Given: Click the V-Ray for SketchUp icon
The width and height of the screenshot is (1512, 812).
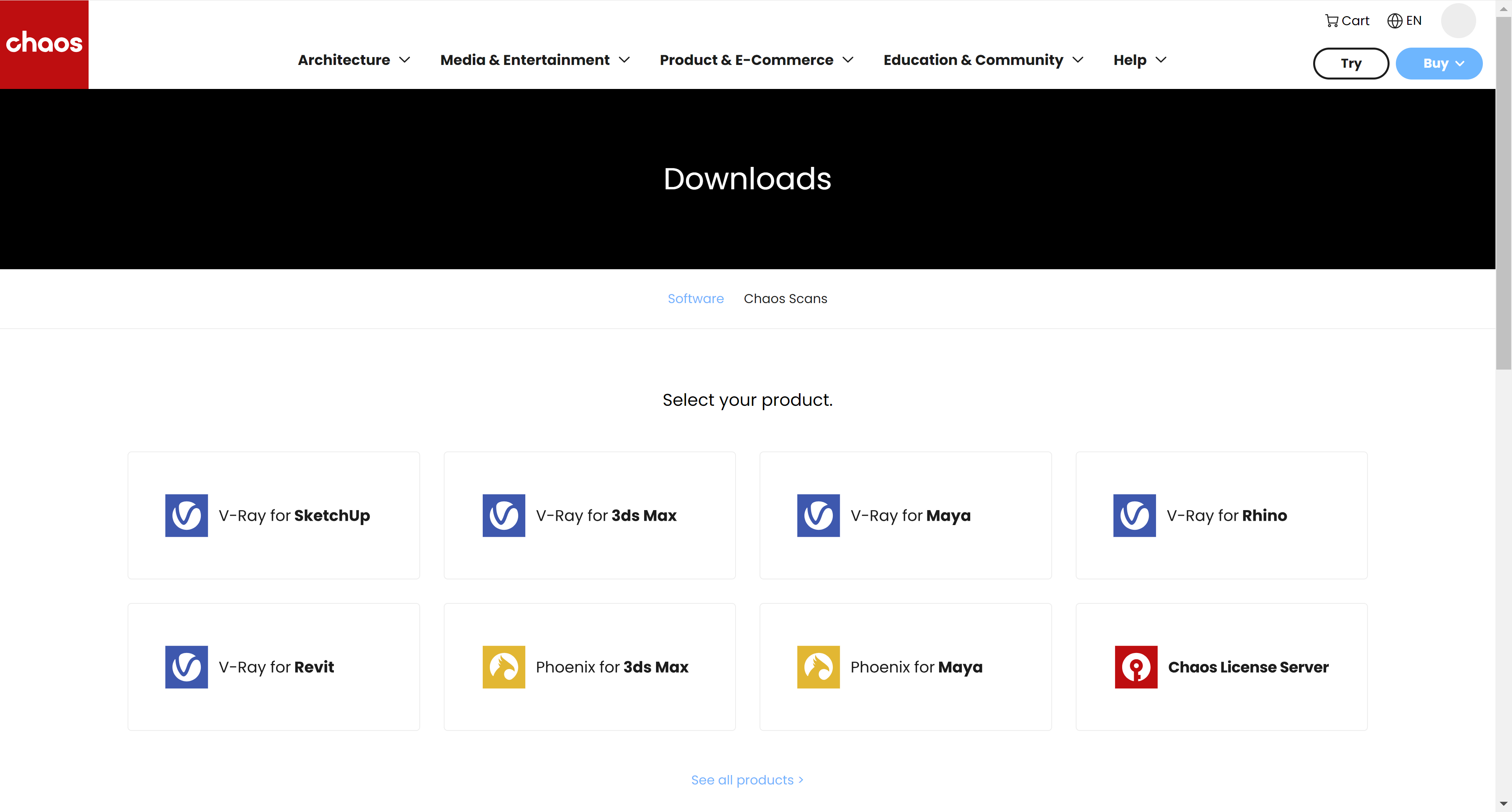Looking at the screenshot, I should pyautogui.click(x=187, y=515).
